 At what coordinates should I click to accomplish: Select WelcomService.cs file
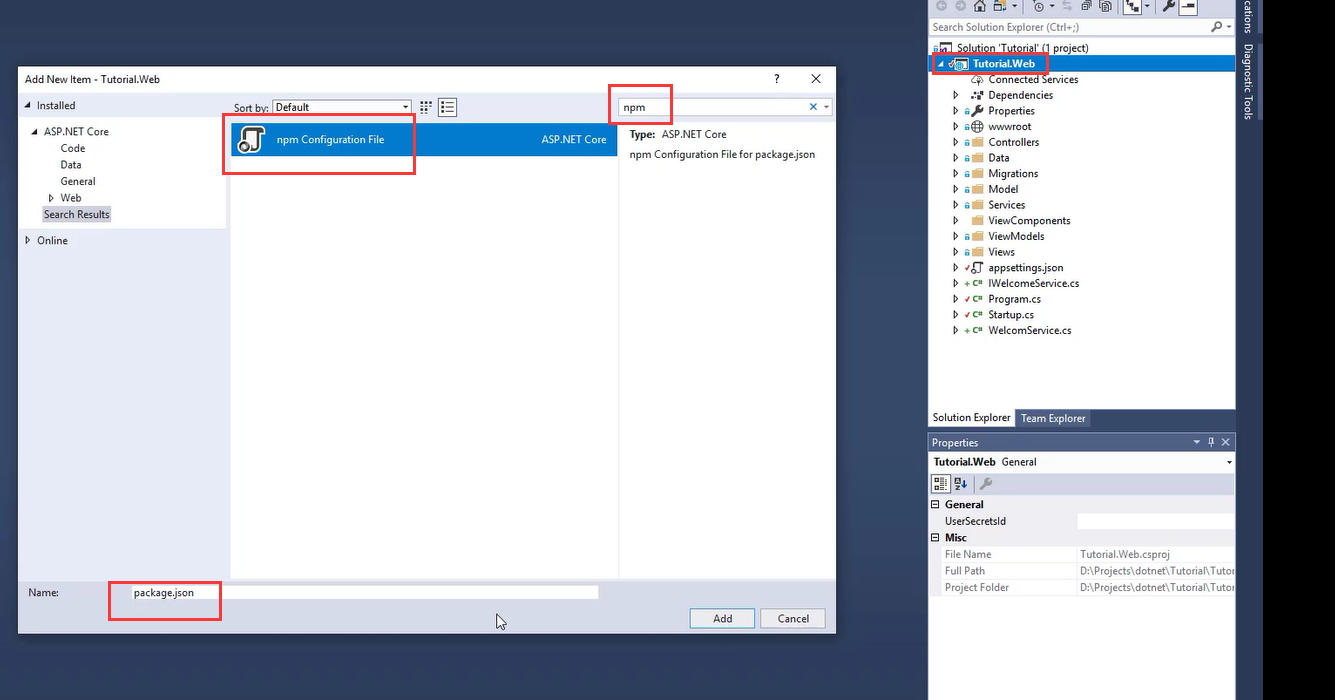[x=1029, y=330]
